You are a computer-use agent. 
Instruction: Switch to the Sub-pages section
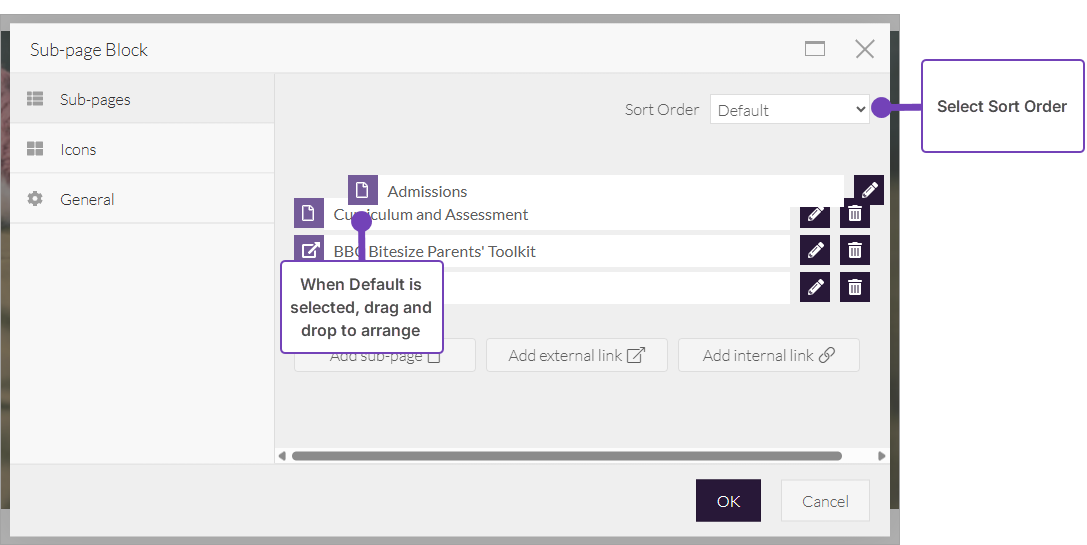click(x=95, y=99)
